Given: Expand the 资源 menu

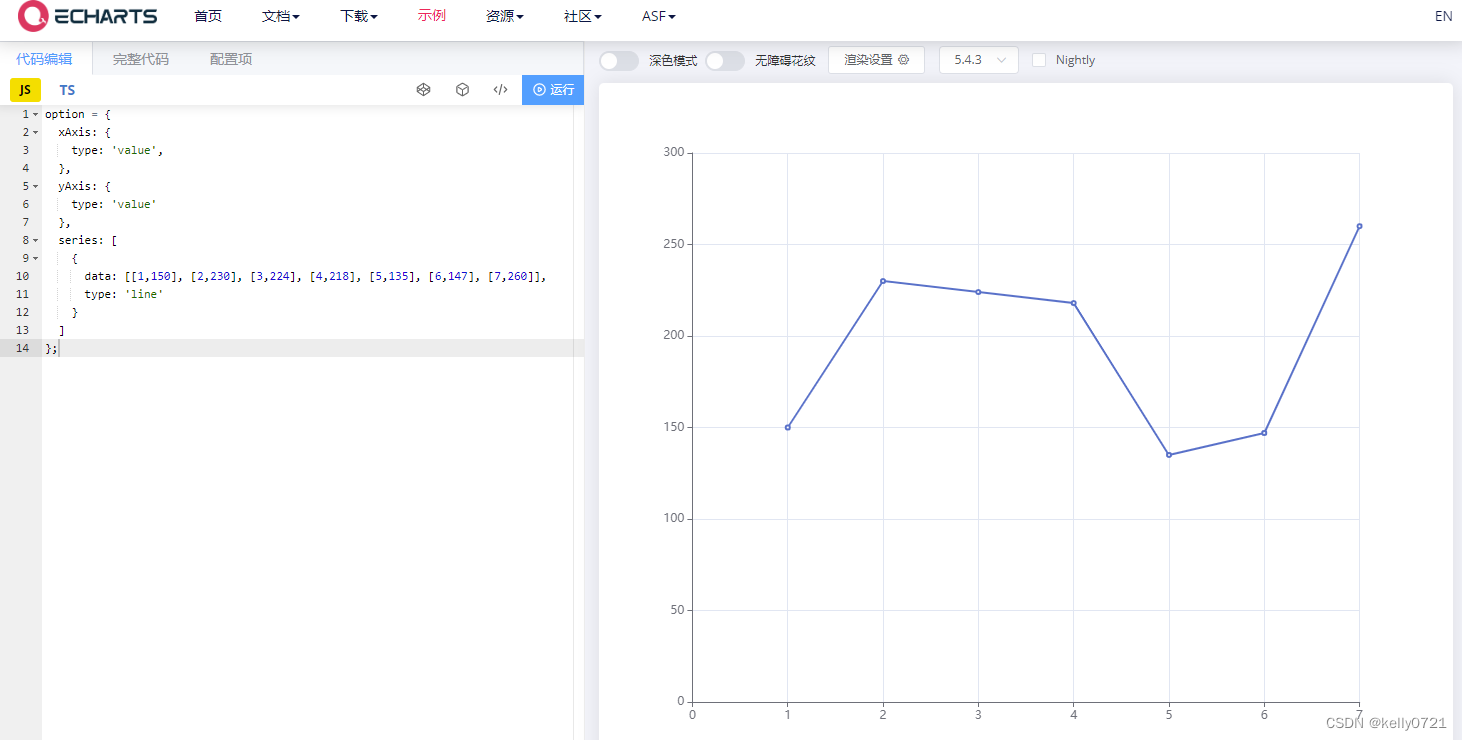Looking at the screenshot, I should point(505,16).
